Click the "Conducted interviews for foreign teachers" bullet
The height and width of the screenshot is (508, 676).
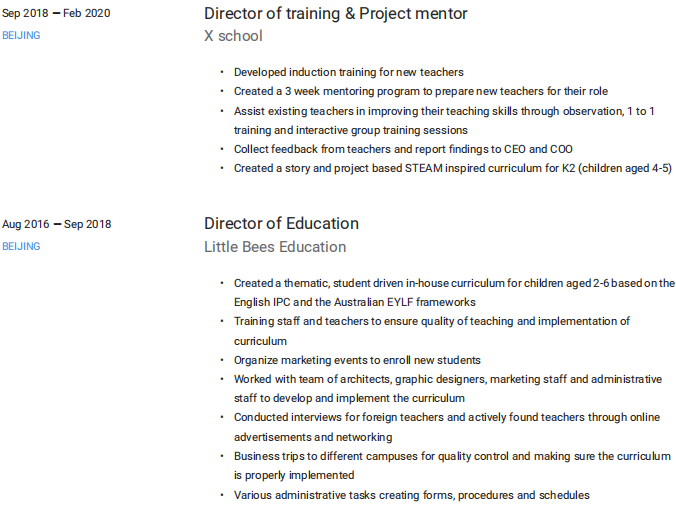(x=447, y=418)
